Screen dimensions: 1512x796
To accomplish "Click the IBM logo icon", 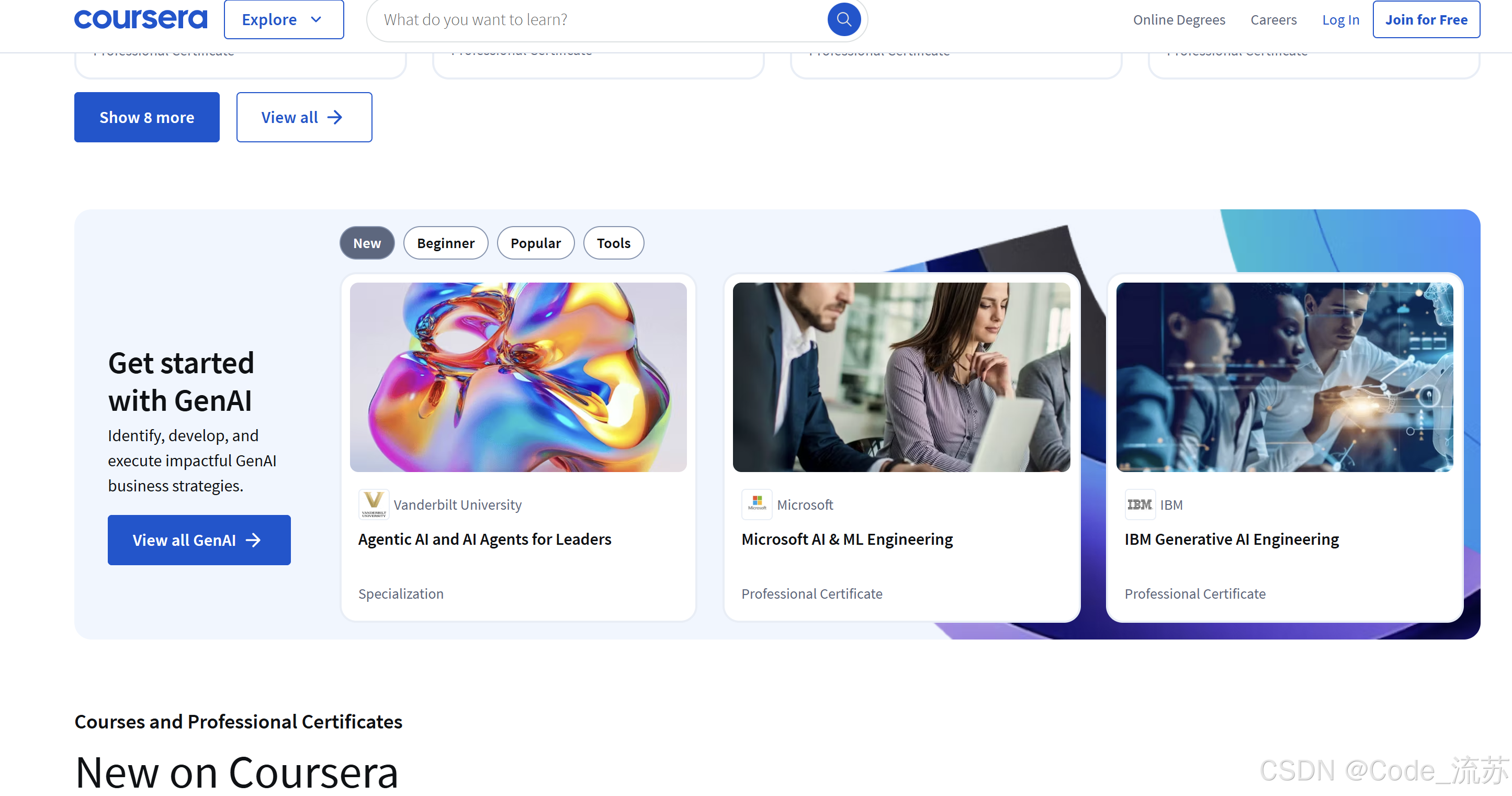I will 1139,504.
